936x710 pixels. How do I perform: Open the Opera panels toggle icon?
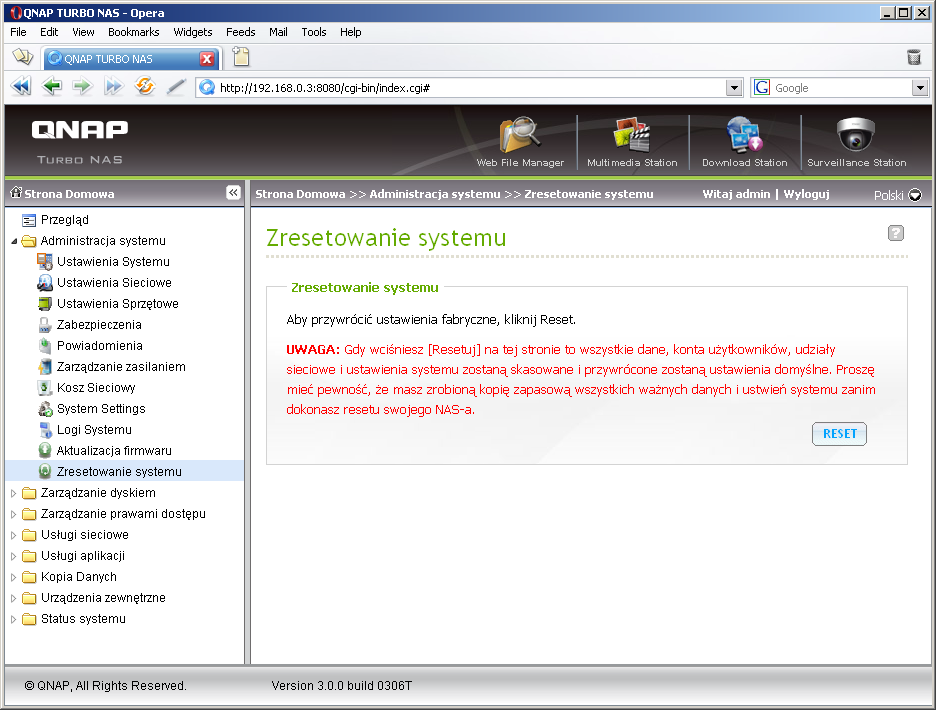23,57
